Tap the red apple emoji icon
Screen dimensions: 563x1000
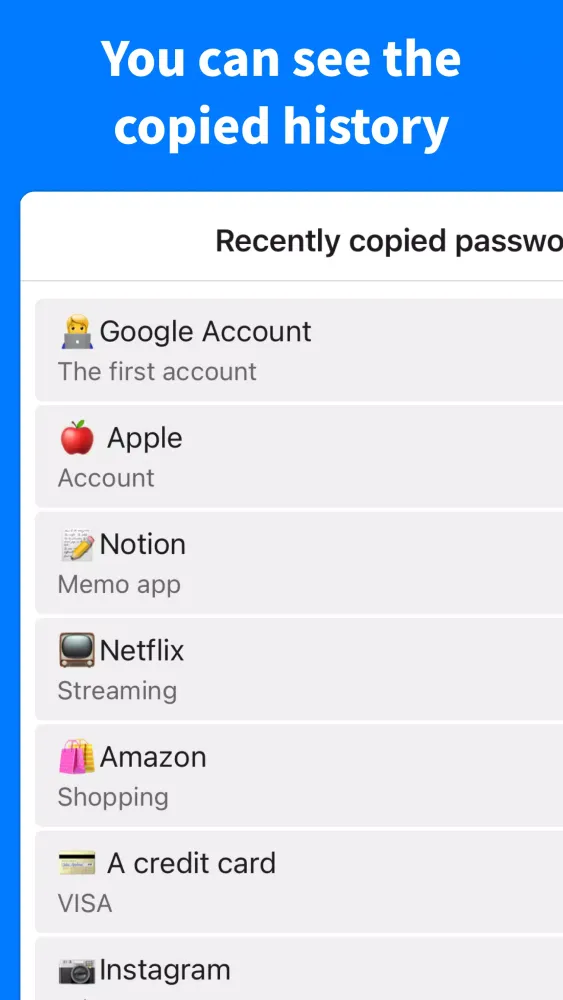77,438
